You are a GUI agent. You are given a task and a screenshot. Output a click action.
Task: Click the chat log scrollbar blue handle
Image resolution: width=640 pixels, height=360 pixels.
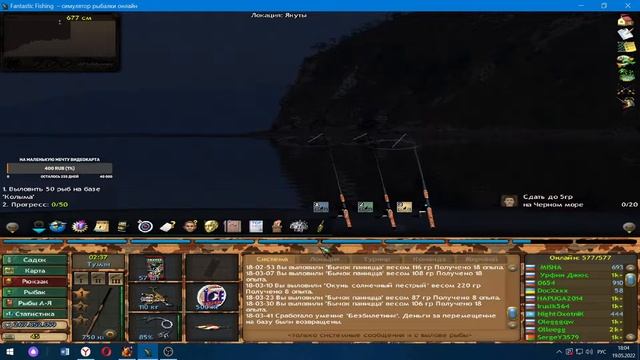click(512, 313)
